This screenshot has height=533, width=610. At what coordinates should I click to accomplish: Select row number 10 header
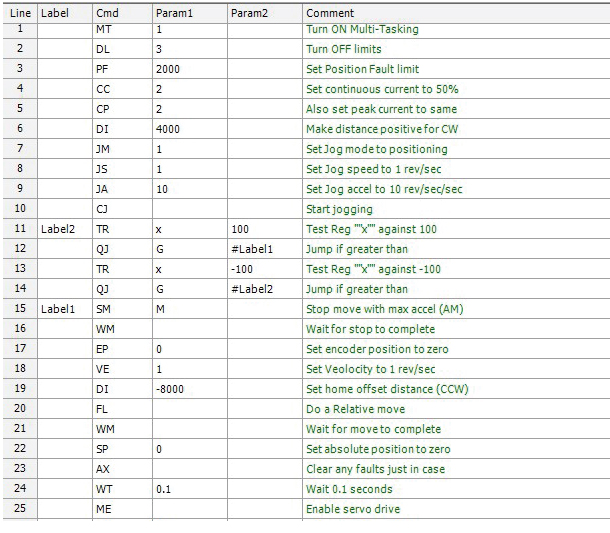(x=20, y=209)
